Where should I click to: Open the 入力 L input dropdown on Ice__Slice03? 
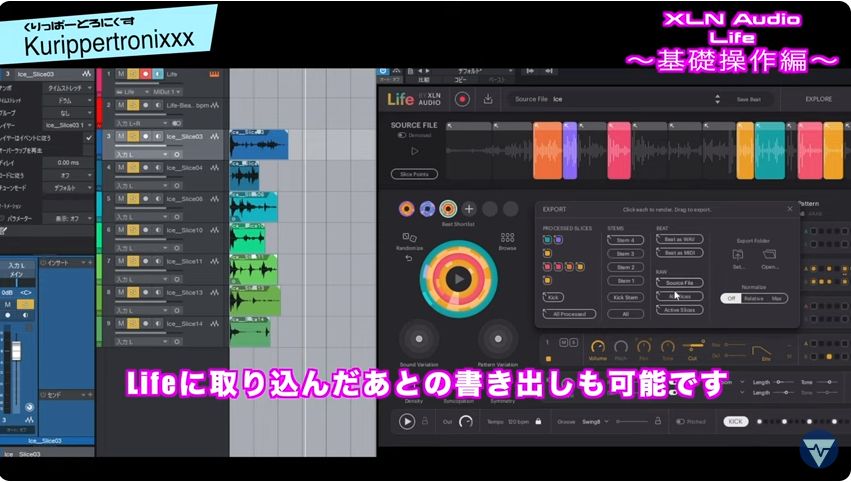[x=142, y=155]
